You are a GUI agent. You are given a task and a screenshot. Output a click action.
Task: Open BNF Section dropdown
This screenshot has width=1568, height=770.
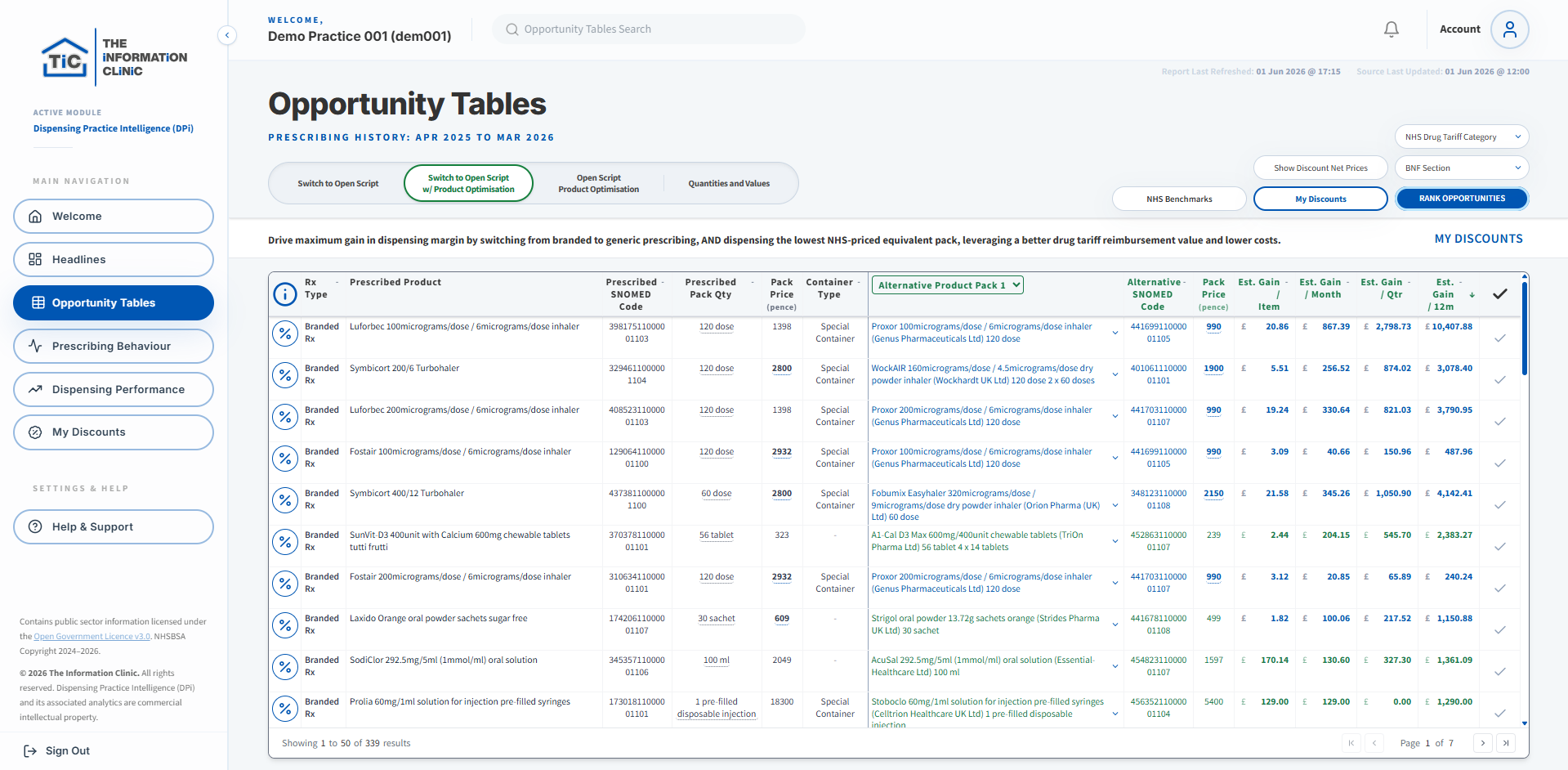1462,168
